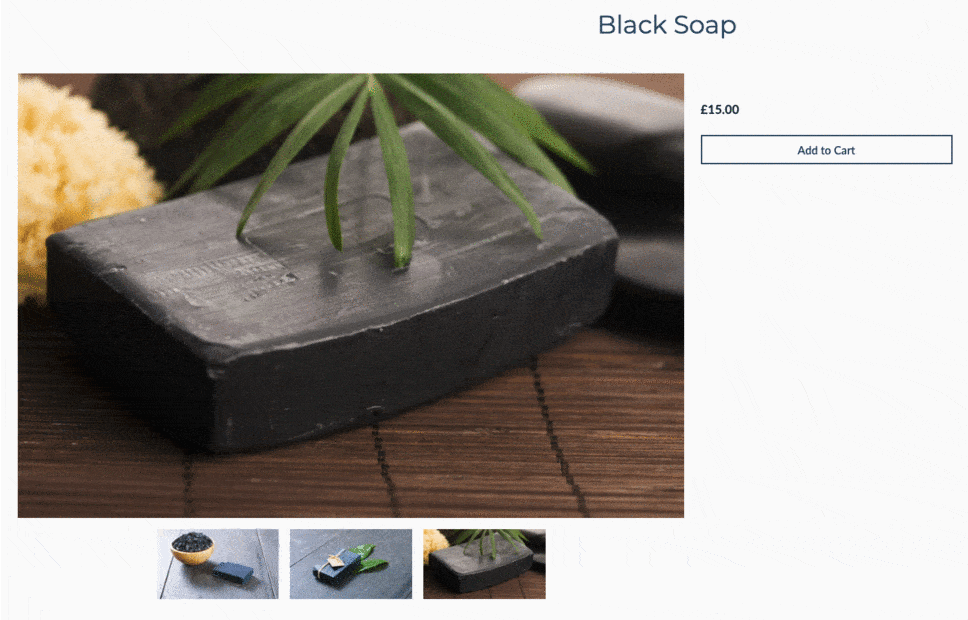The height and width of the screenshot is (620, 968).
Task: Show third gallery image with yellow sponge
Action: [484, 563]
